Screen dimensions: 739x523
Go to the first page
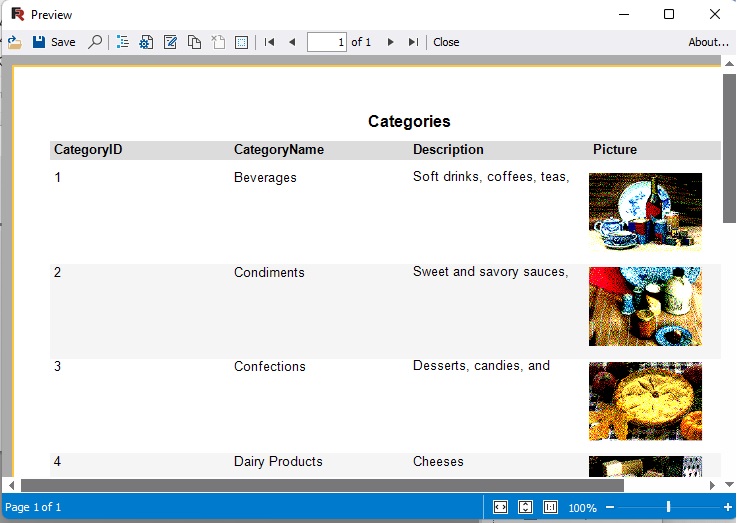point(269,42)
